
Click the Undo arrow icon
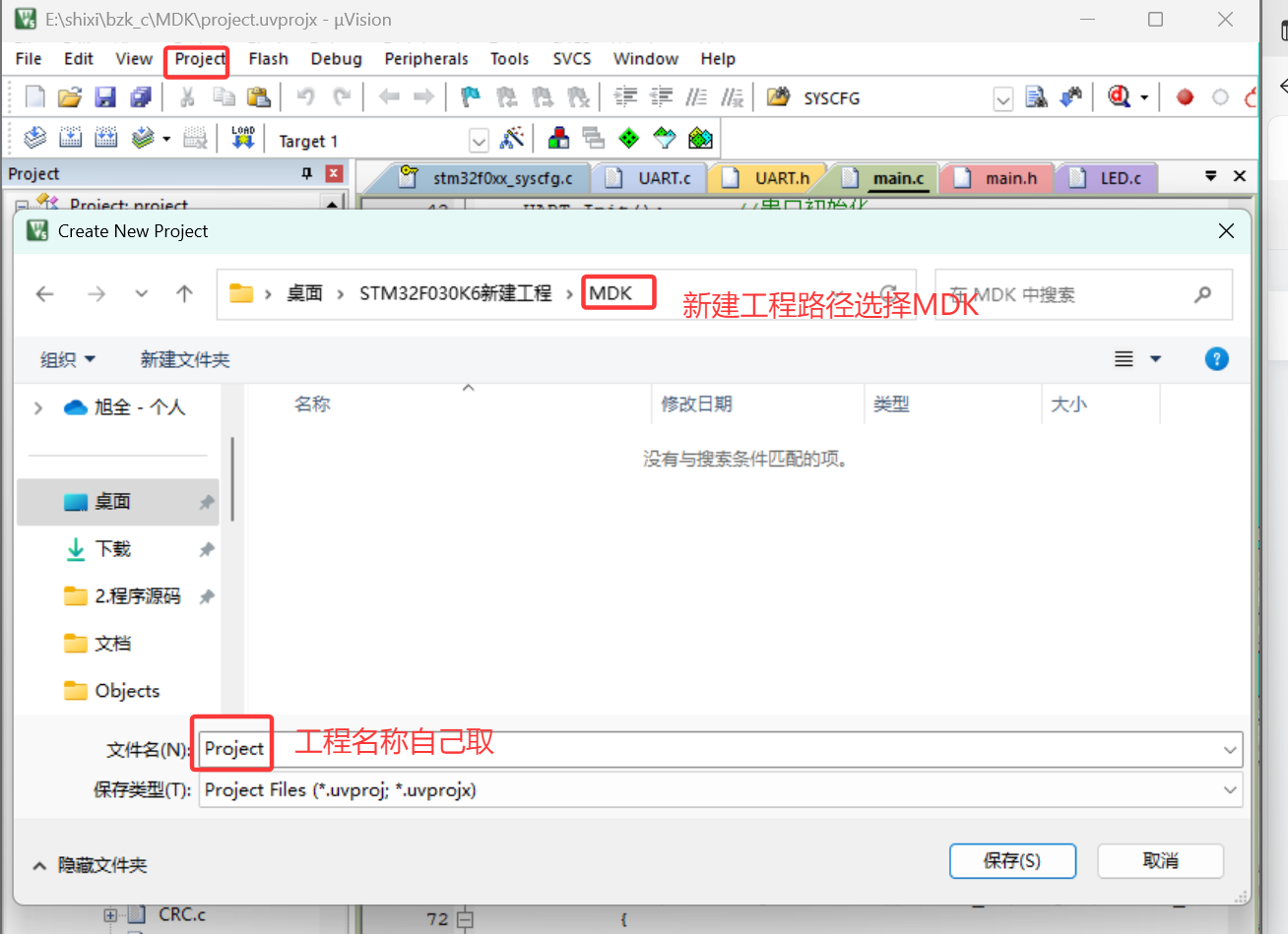tap(306, 96)
